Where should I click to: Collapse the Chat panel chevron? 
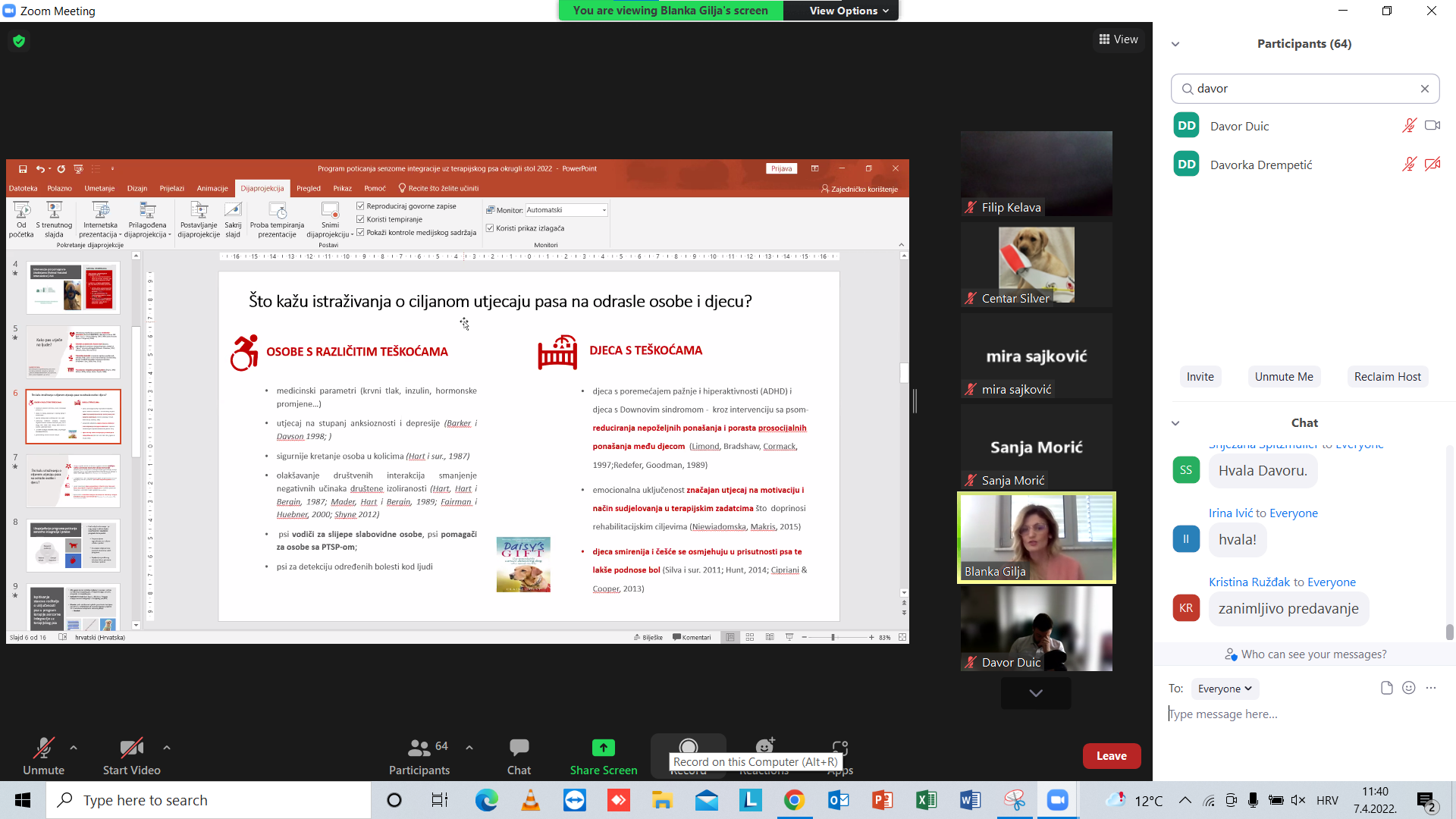tap(1175, 423)
